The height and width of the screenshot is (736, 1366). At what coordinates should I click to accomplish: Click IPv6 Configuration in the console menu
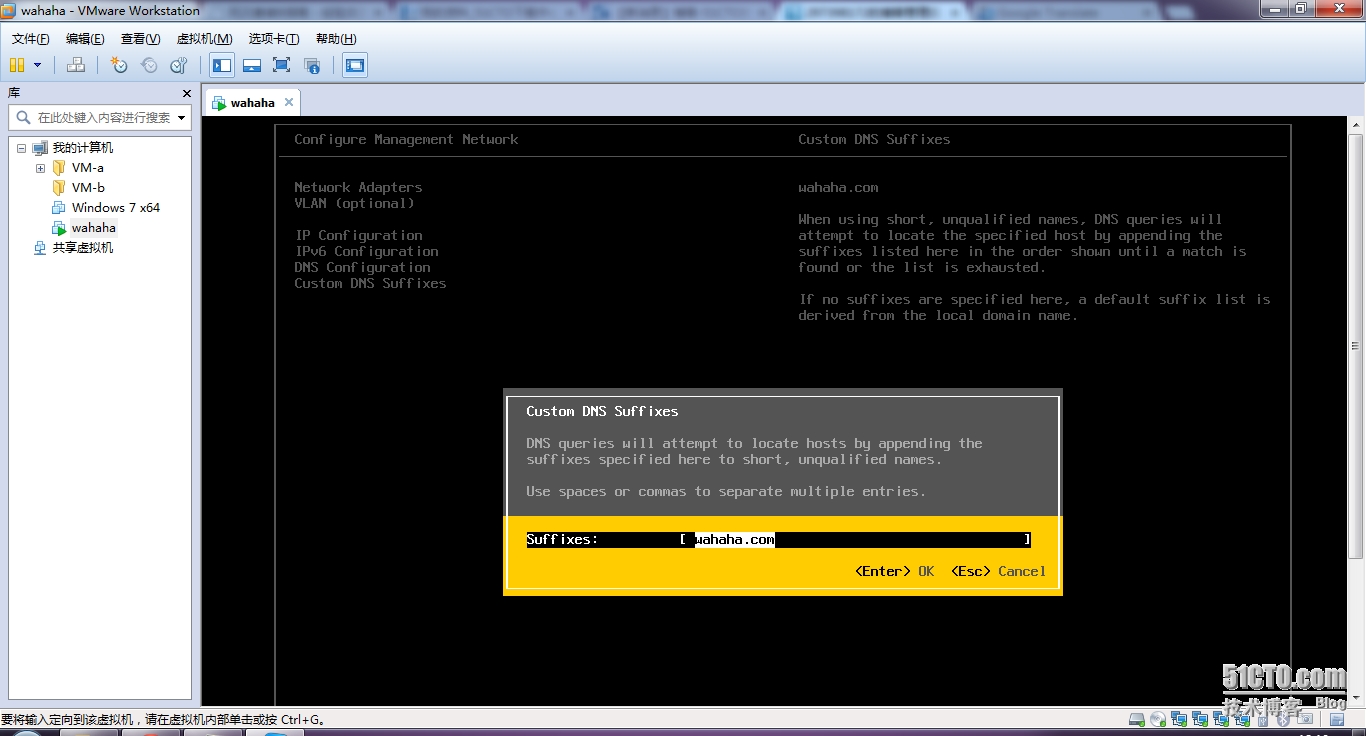pos(366,251)
